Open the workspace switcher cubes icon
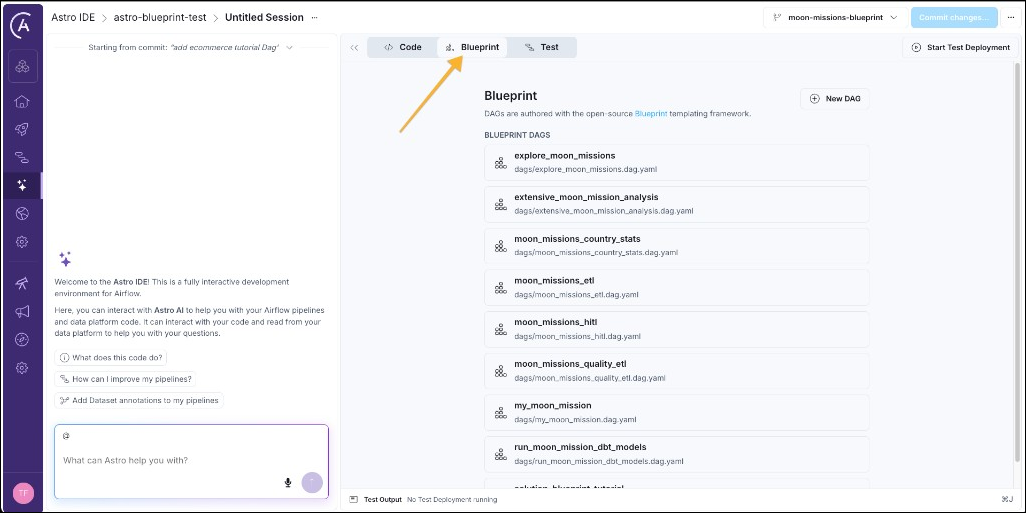Screen dimensions: 1026x513 22,66
